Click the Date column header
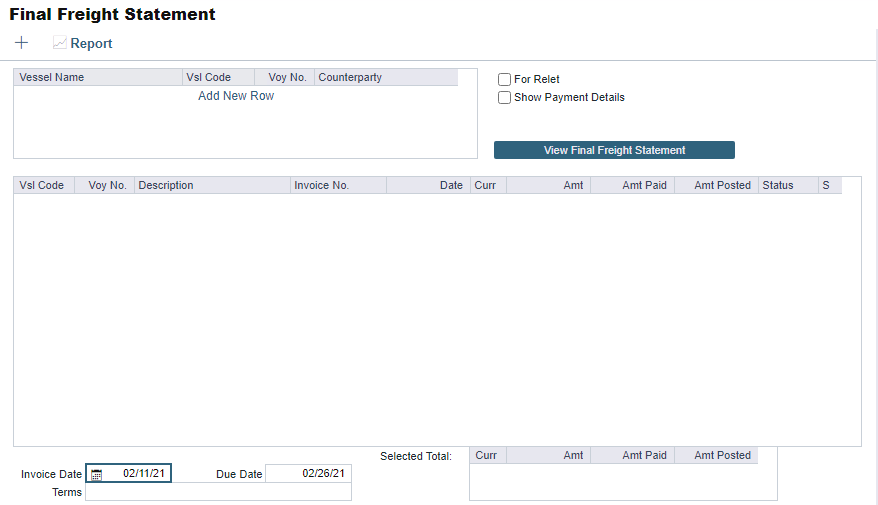 428,185
